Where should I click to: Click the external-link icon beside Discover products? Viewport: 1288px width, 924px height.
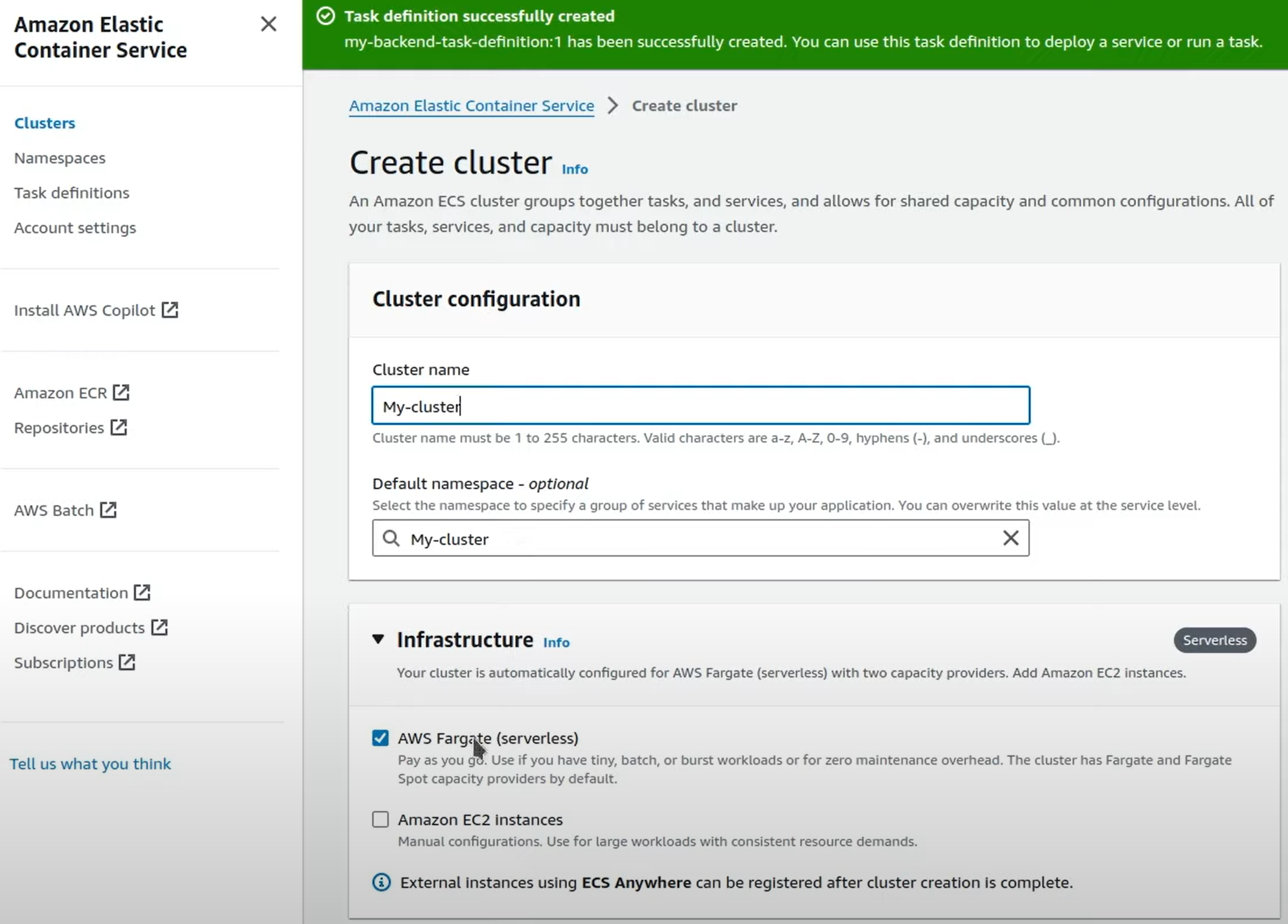[159, 627]
